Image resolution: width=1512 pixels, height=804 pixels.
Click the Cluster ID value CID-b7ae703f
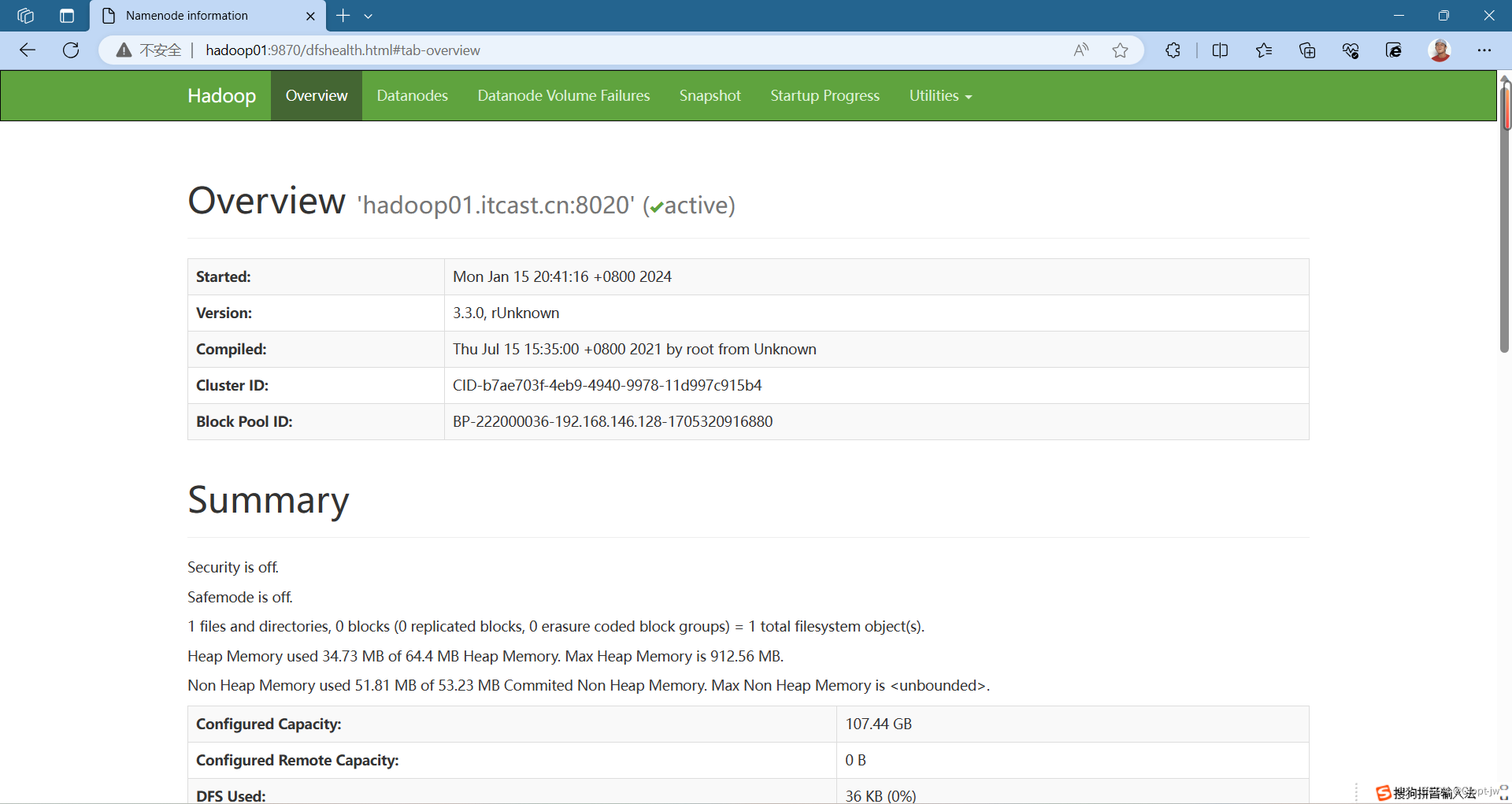[607, 385]
